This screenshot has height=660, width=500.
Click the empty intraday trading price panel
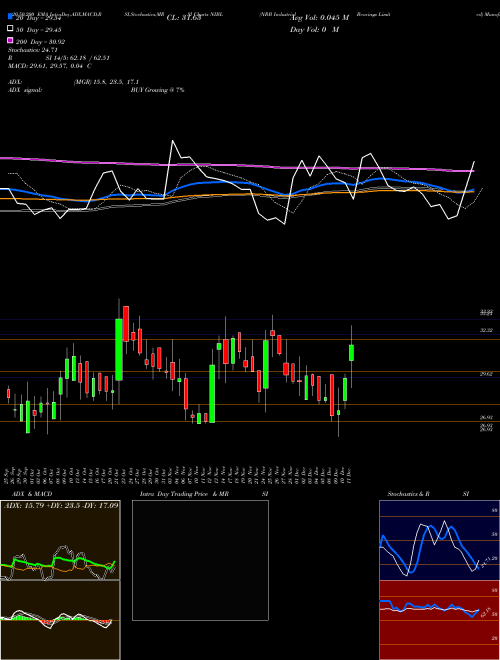(x=200, y=560)
